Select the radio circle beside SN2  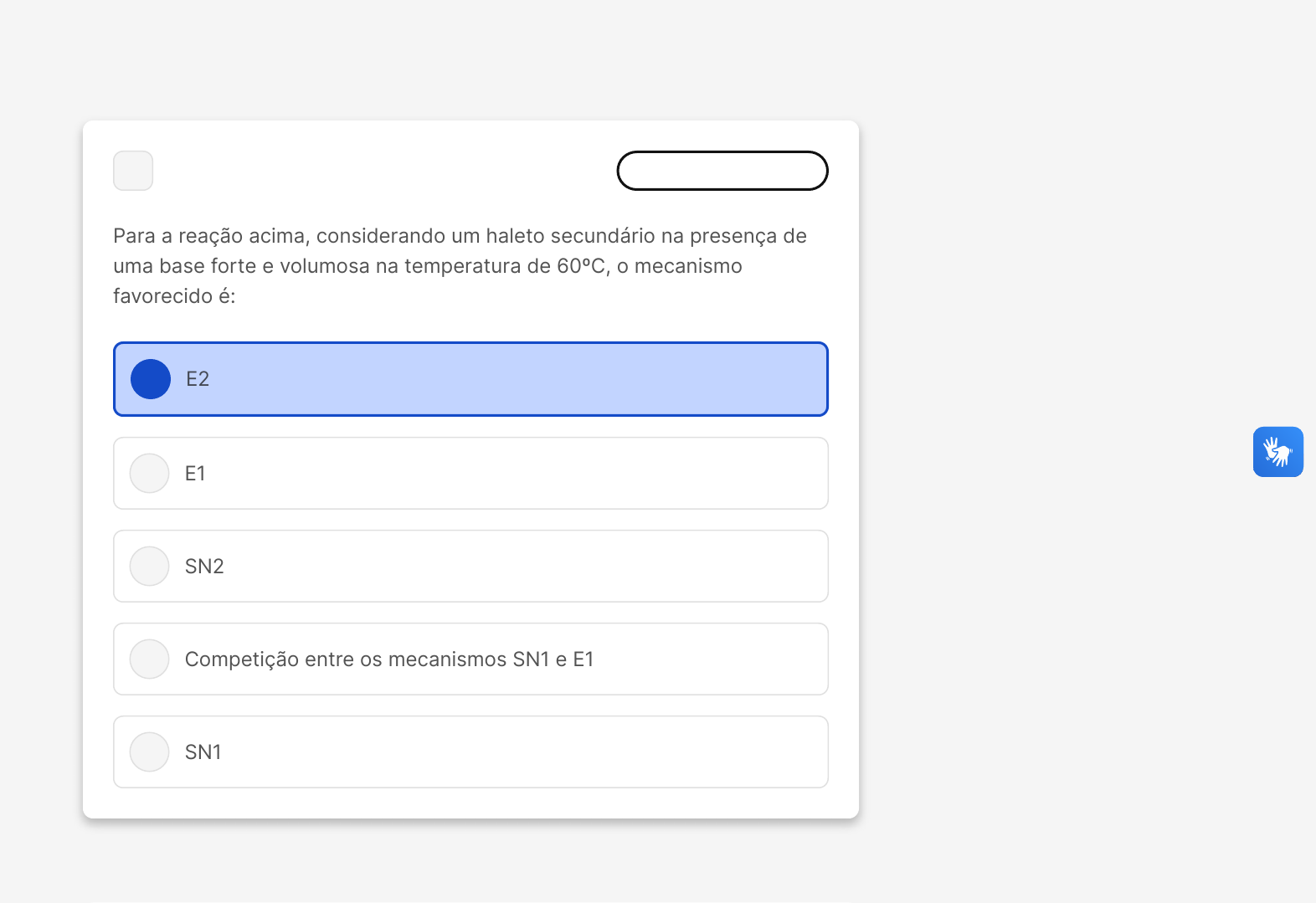pos(150,567)
